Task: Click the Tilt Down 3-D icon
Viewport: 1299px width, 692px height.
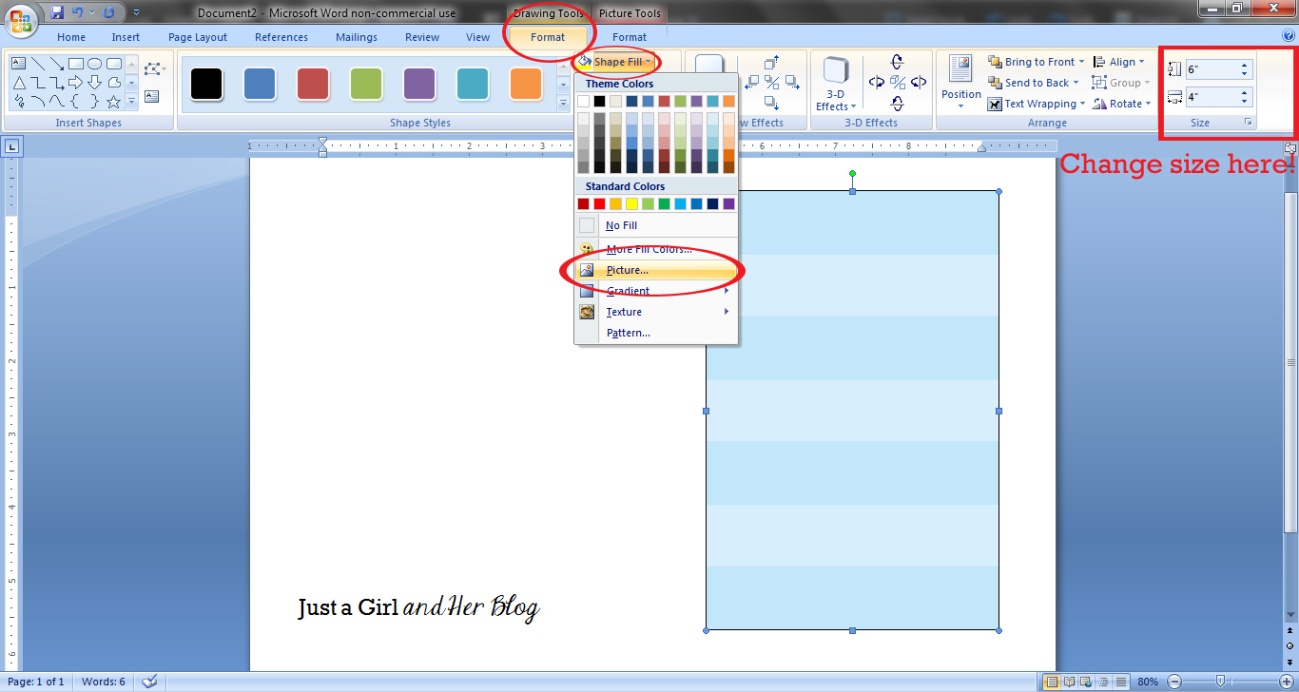Action: click(x=897, y=103)
